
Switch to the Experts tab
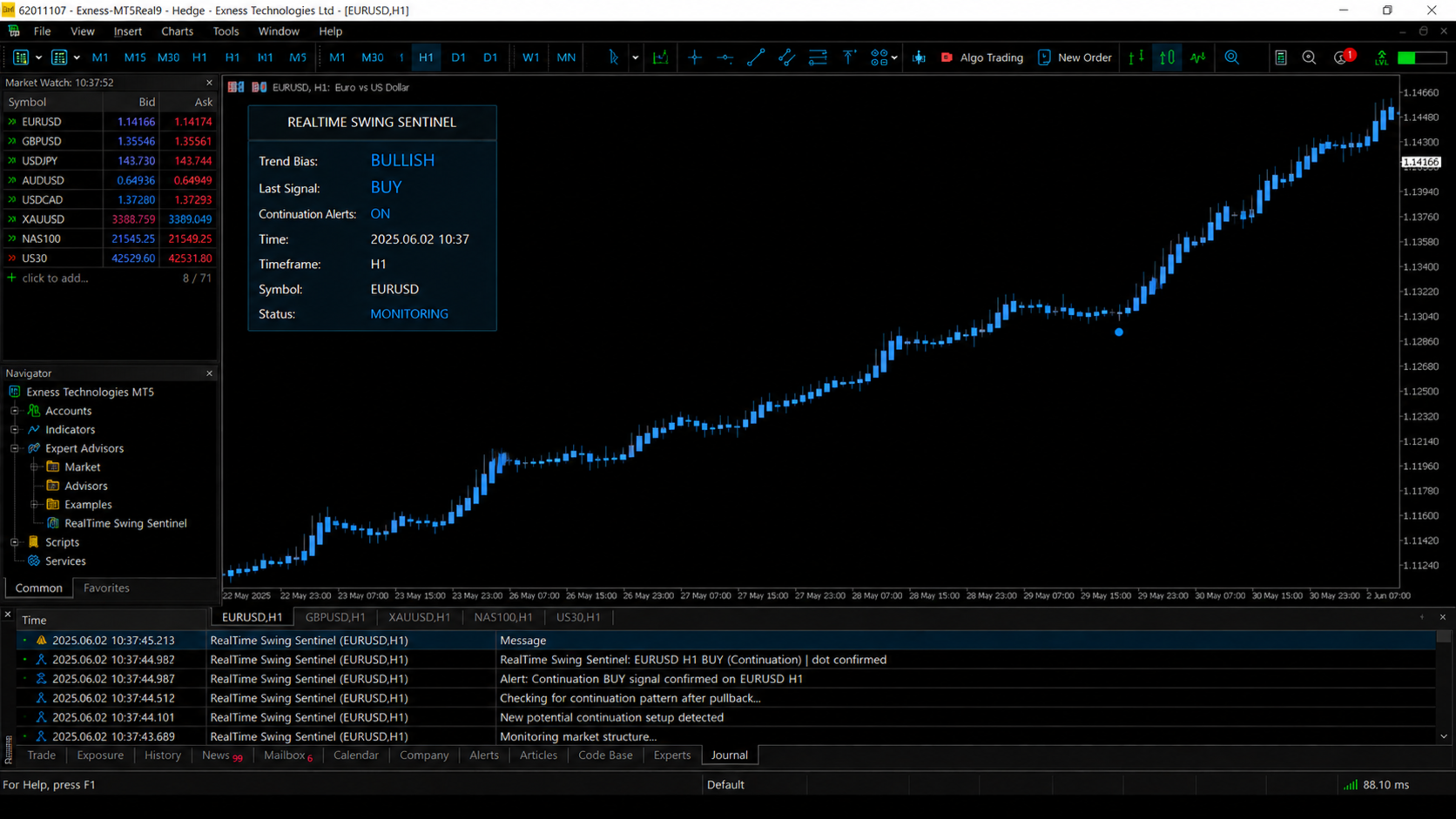[672, 755]
